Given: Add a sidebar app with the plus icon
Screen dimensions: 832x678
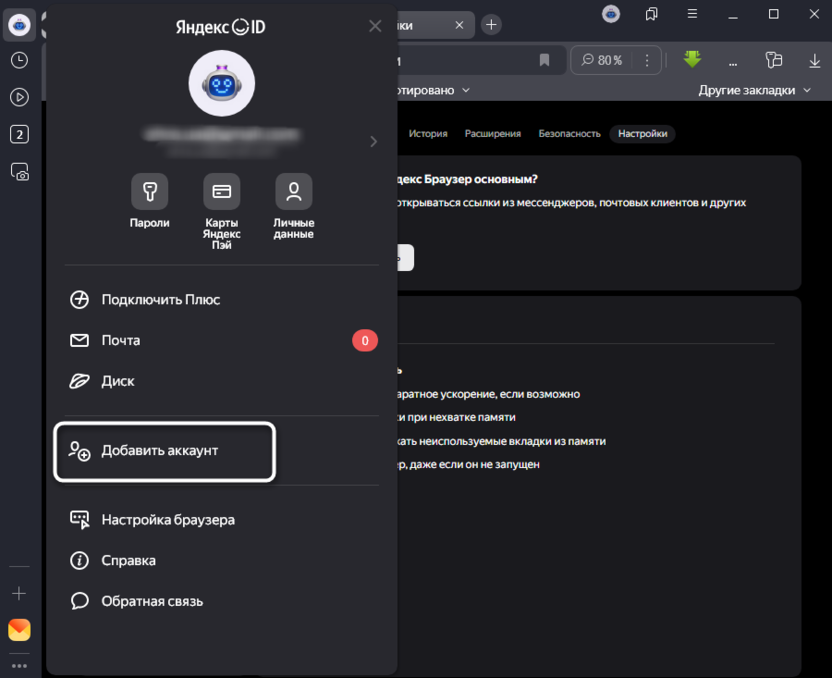Looking at the screenshot, I should pyautogui.click(x=19, y=593).
